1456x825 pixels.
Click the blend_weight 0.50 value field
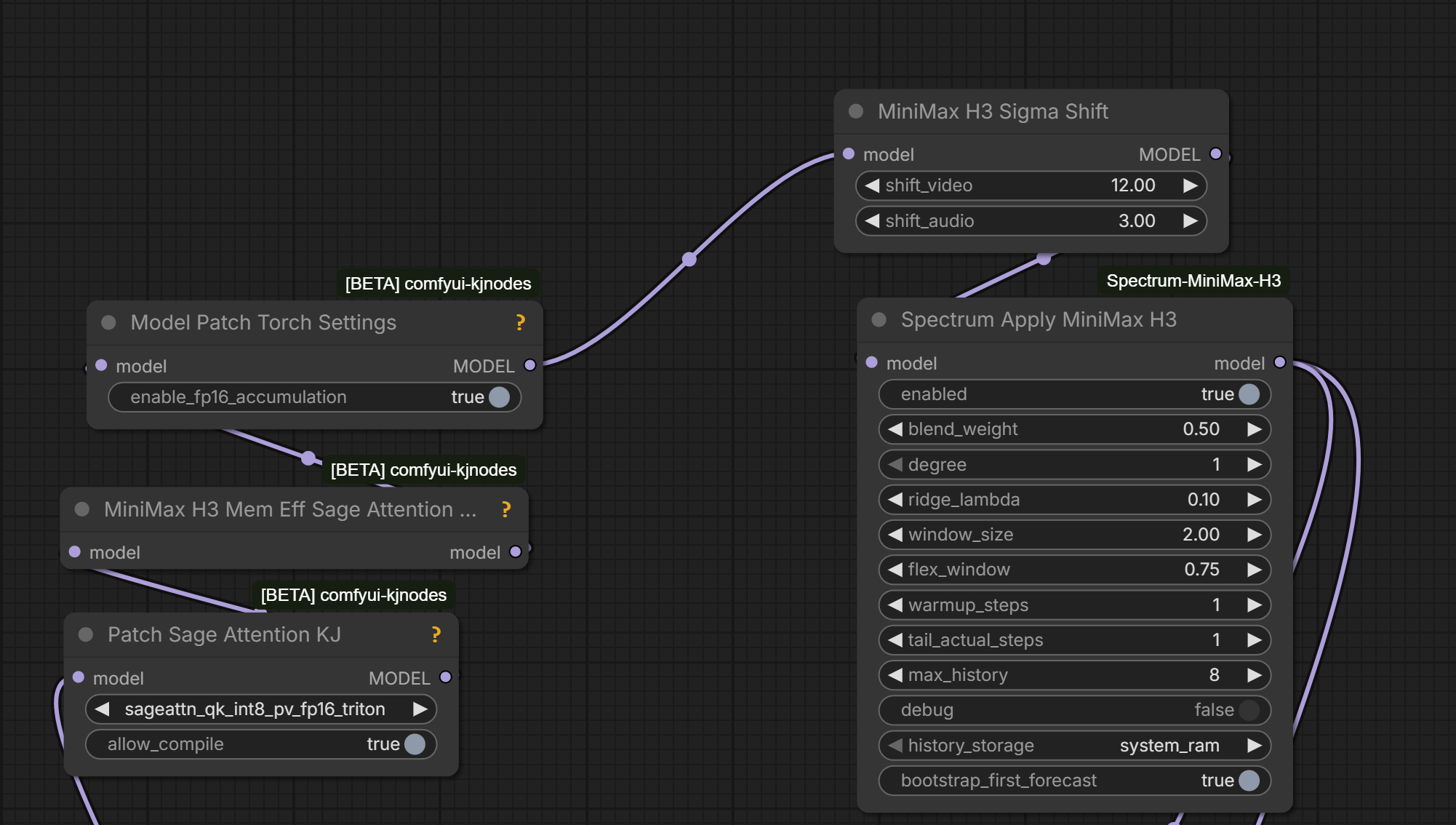tap(1075, 429)
